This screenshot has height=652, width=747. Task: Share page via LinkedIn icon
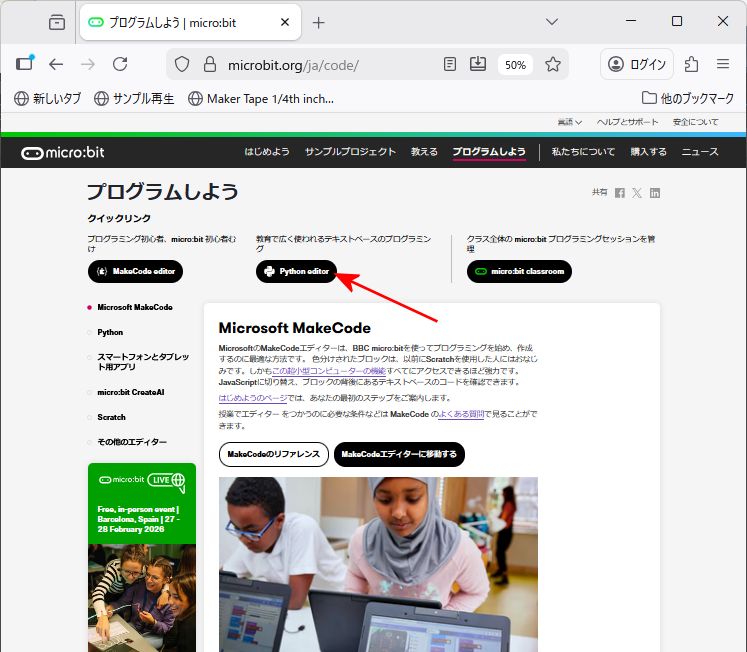[655, 193]
